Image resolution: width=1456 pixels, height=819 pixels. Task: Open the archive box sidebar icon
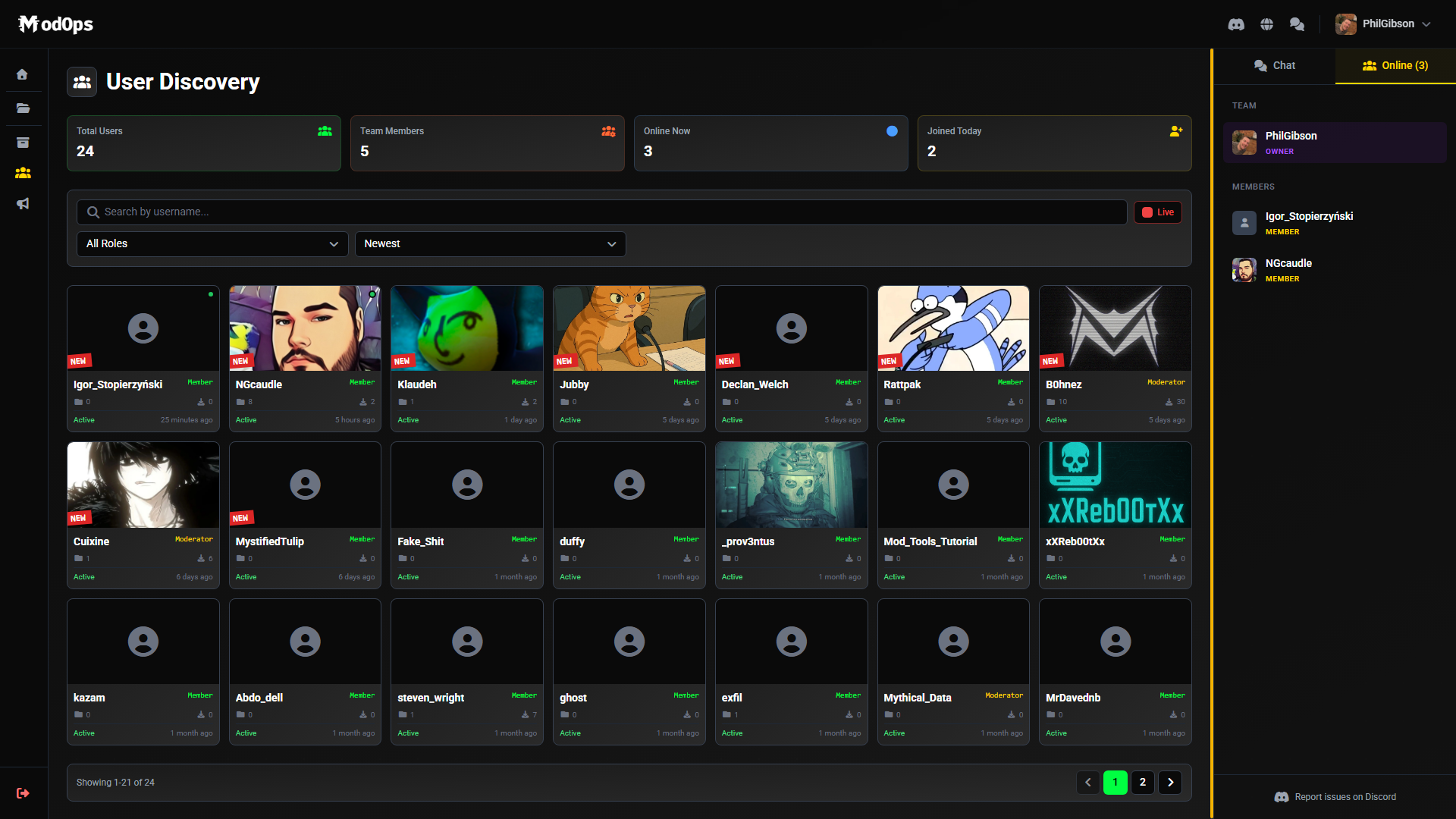pos(23,143)
